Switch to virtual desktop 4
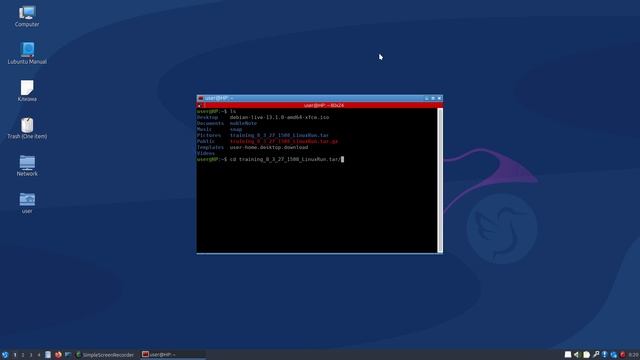Viewport: 640px width, 360px height. [x=39, y=355]
